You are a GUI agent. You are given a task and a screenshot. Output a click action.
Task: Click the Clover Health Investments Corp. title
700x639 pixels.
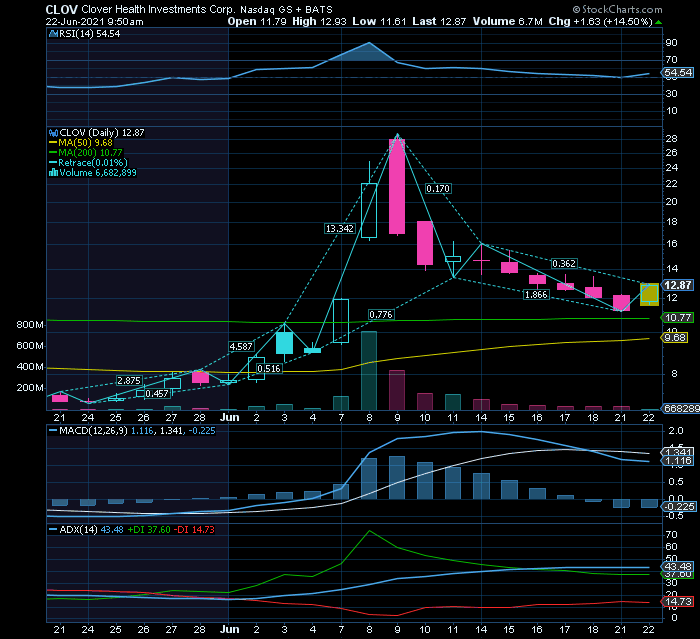click(158, 9)
